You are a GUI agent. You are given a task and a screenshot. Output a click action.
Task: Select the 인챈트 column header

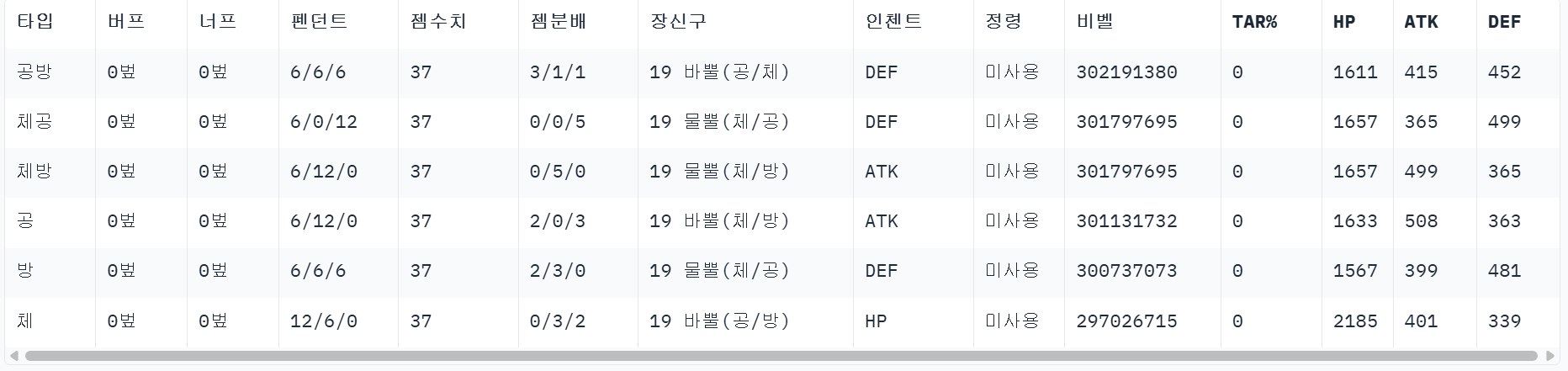(x=893, y=22)
